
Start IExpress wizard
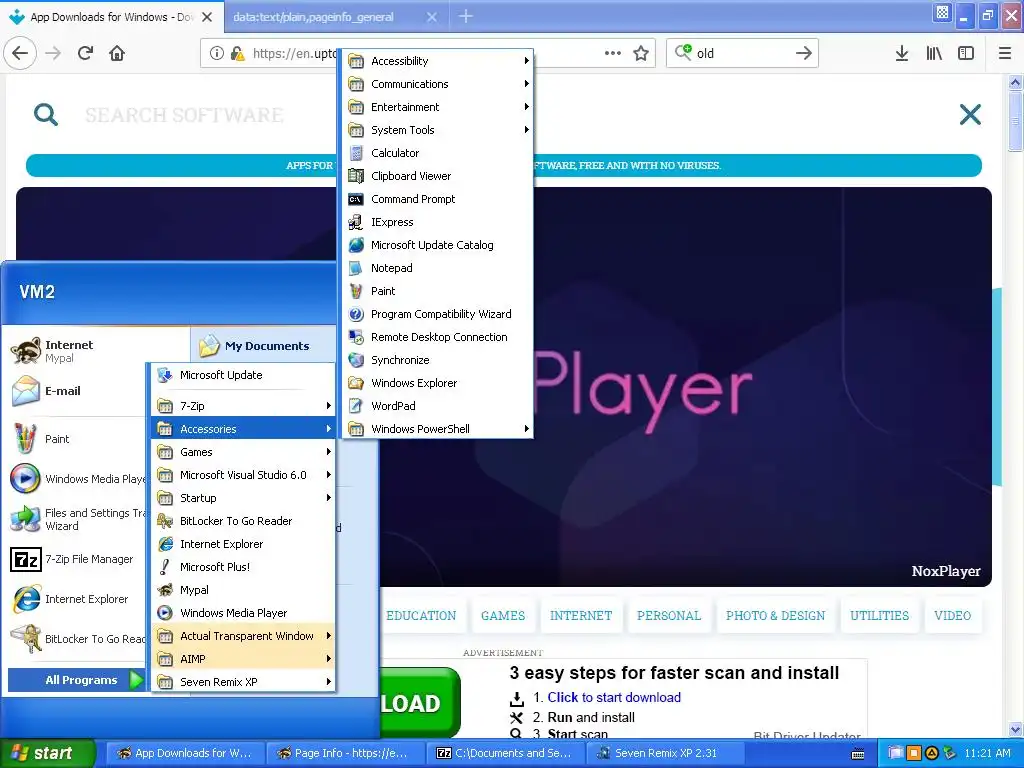click(x=438, y=222)
